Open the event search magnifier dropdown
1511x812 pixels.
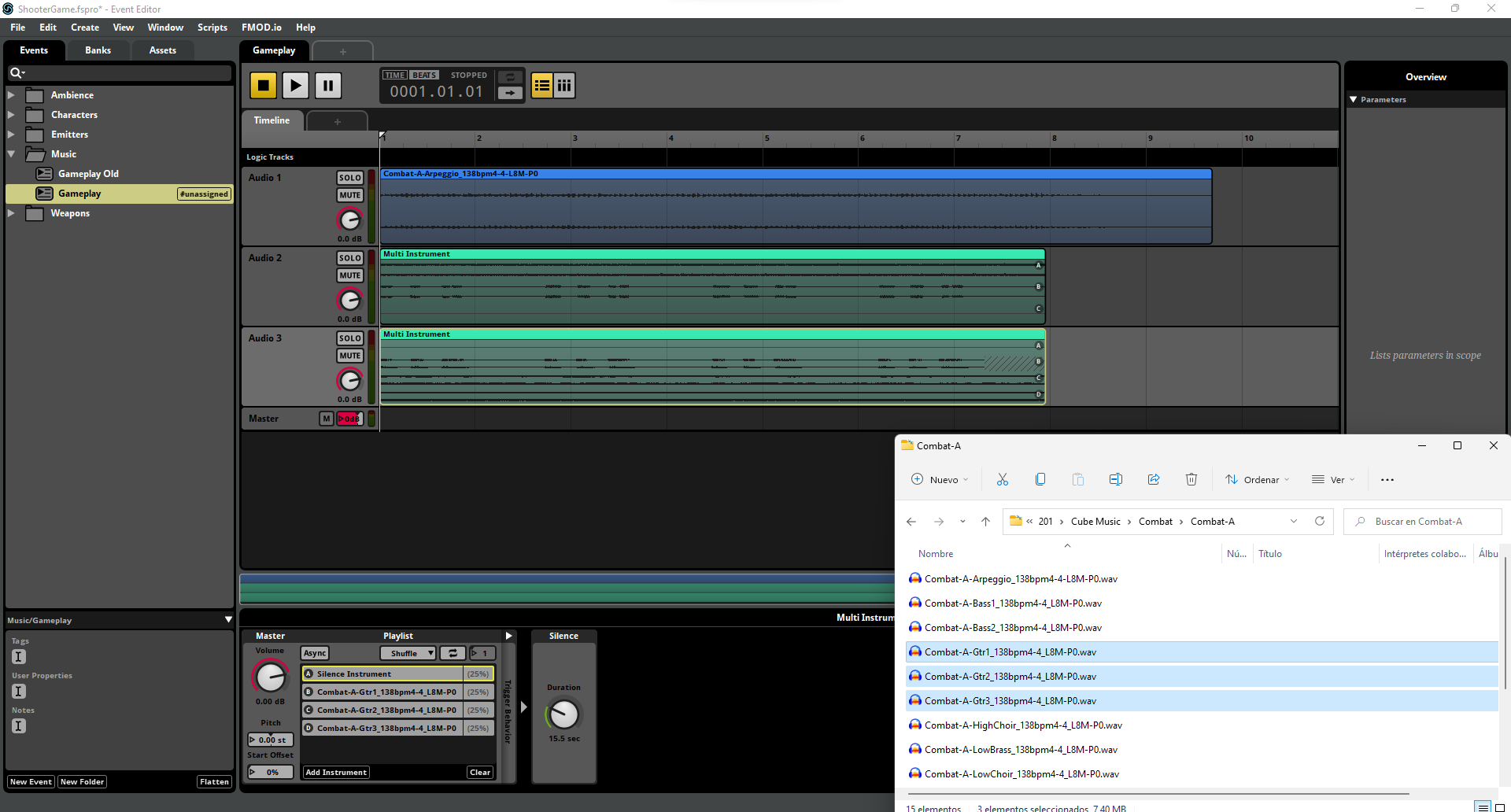tap(17, 73)
